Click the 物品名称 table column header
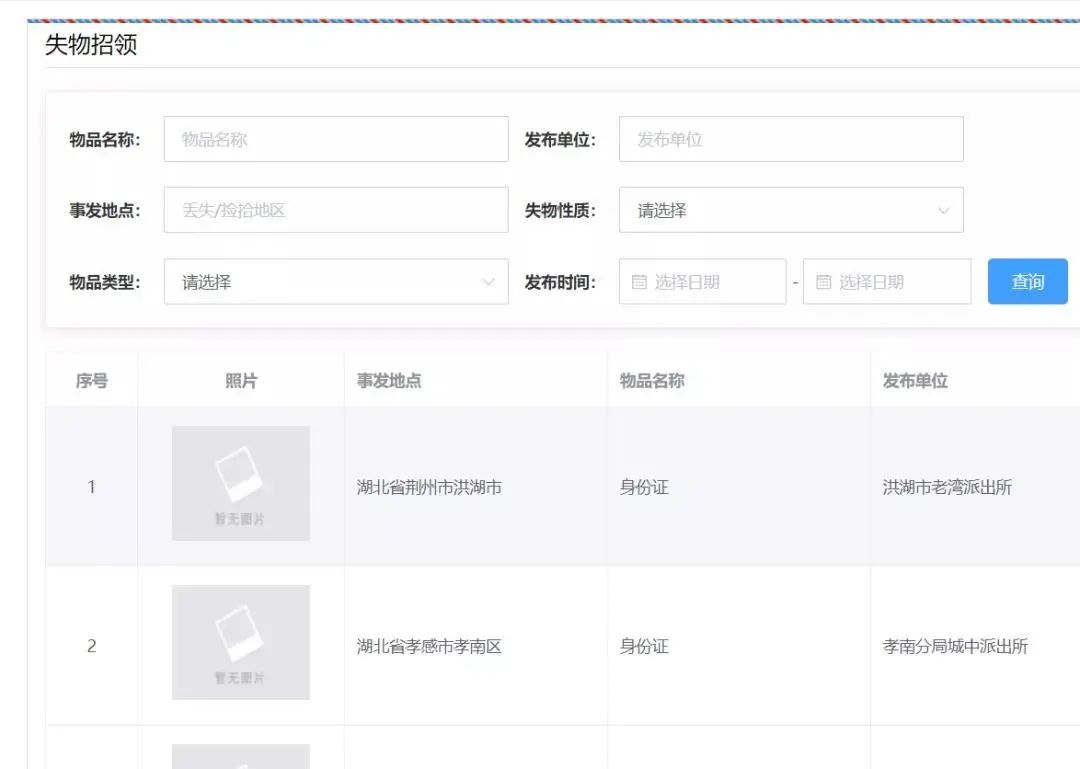This screenshot has height=769, width=1080. tap(652, 381)
